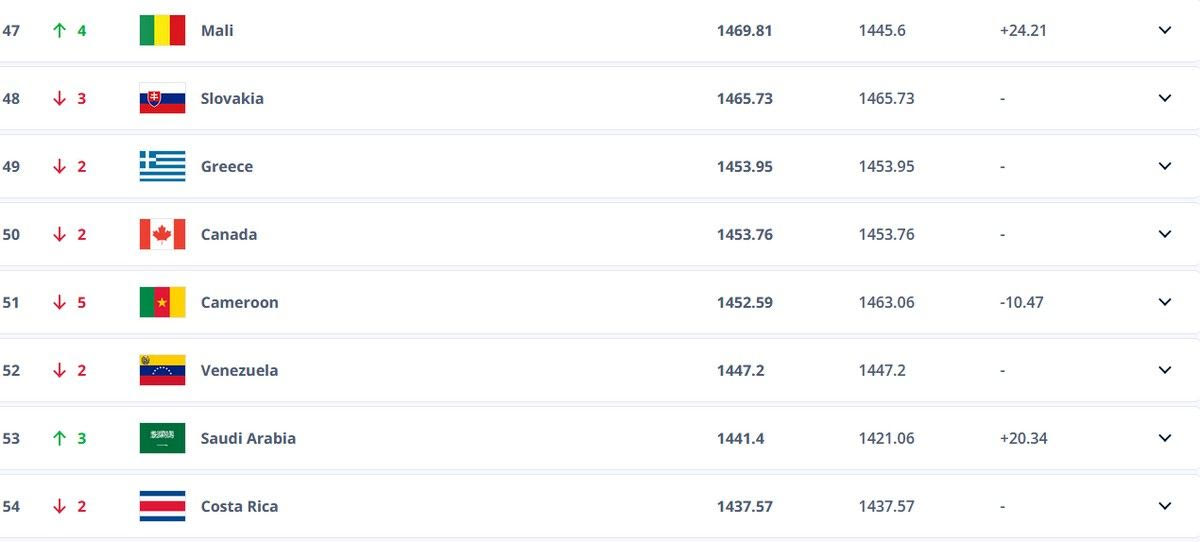1200x542 pixels.
Task: Select the Cameroon team name
Action: (239, 302)
